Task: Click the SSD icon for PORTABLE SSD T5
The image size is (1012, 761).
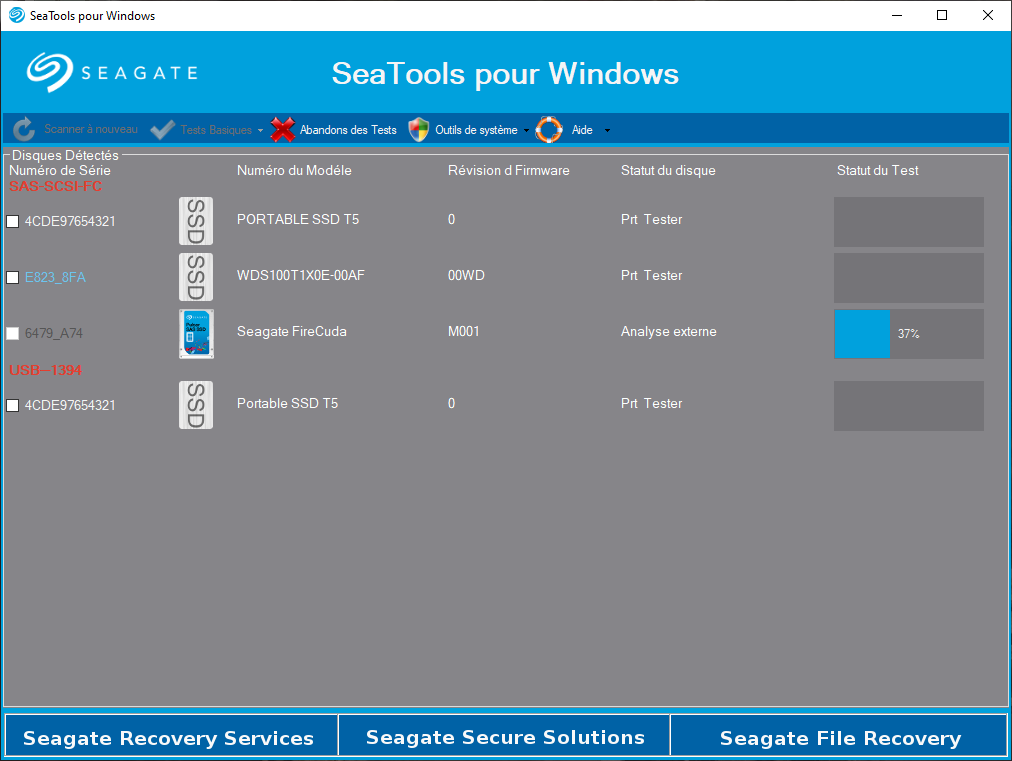Action: coord(196,221)
